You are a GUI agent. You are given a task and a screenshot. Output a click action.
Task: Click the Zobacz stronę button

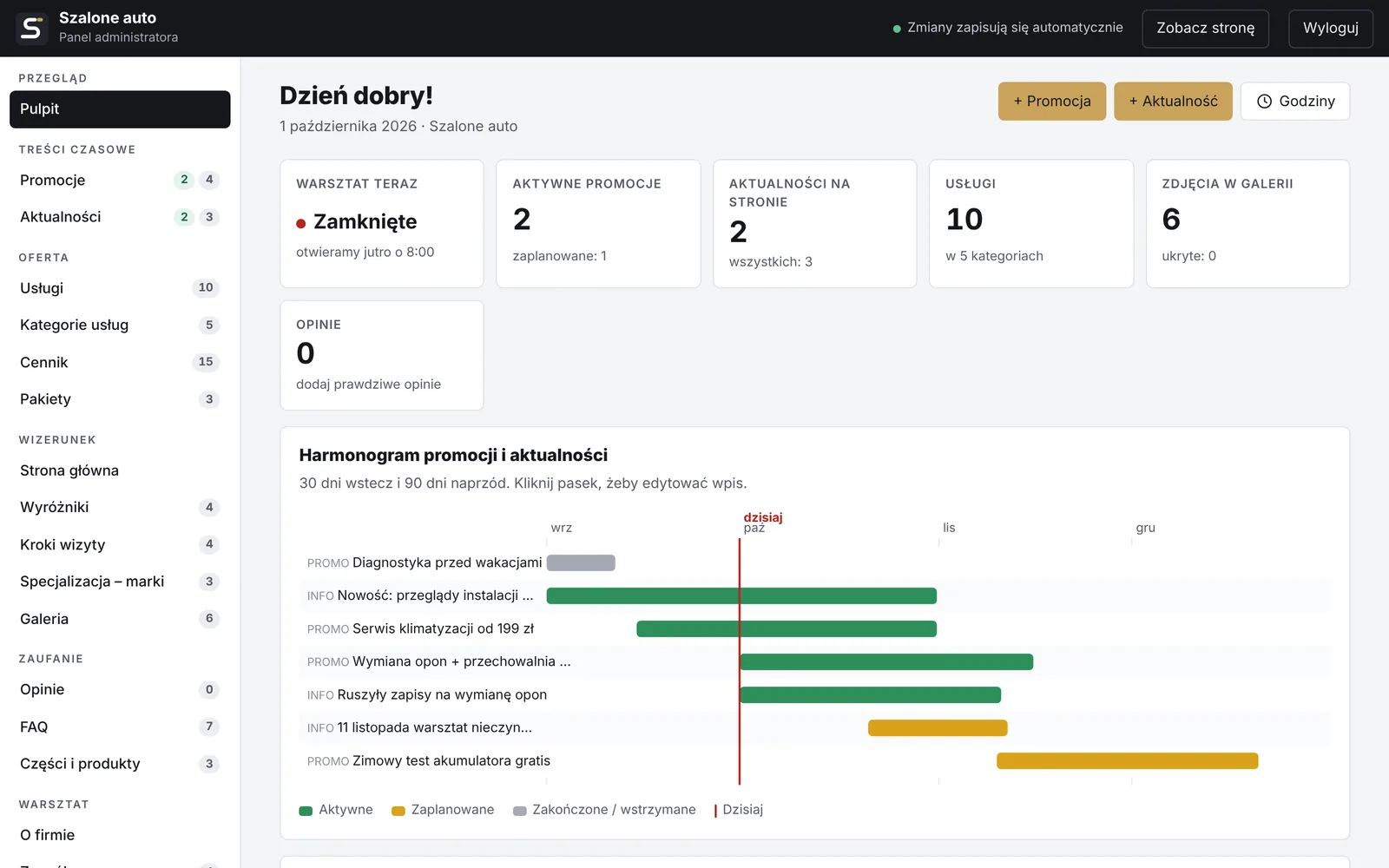(x=1205, y=29)
